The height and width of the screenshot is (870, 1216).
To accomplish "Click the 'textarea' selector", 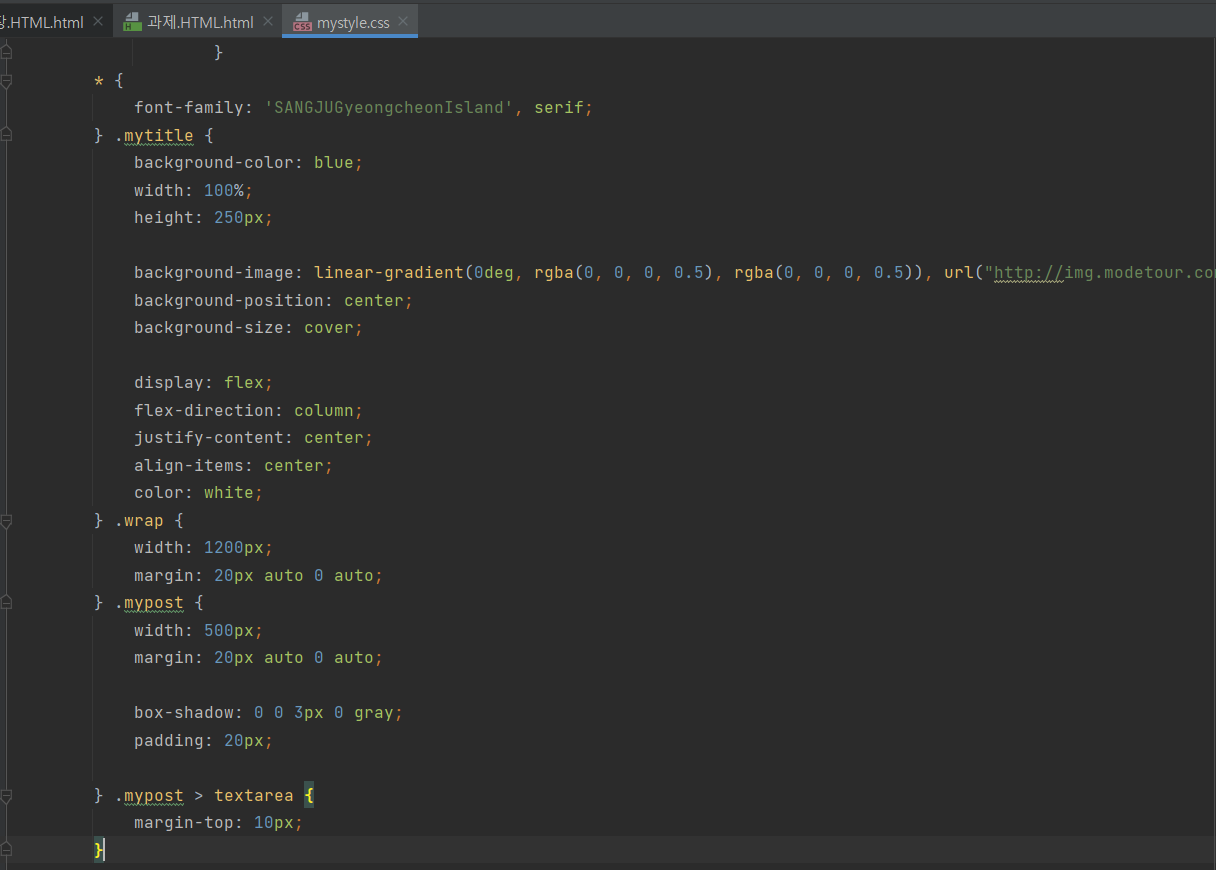I will point(254,796).
